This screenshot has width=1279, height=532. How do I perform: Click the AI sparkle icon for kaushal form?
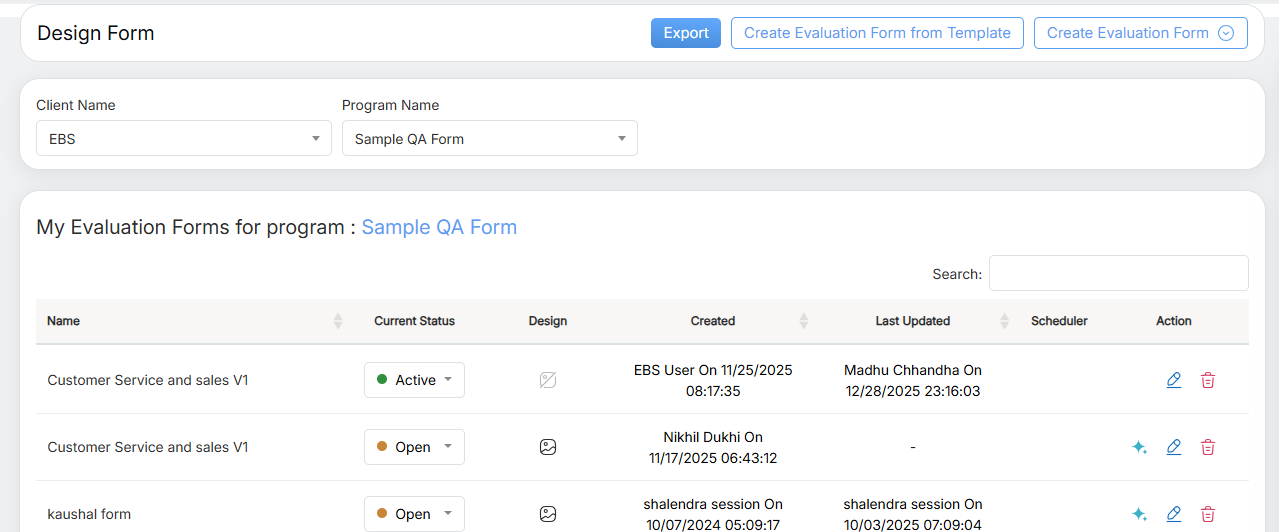click(1139, 514)
